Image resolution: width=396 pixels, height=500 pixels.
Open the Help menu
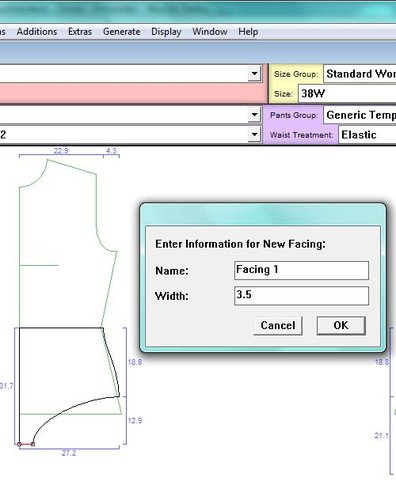point(248,32)
